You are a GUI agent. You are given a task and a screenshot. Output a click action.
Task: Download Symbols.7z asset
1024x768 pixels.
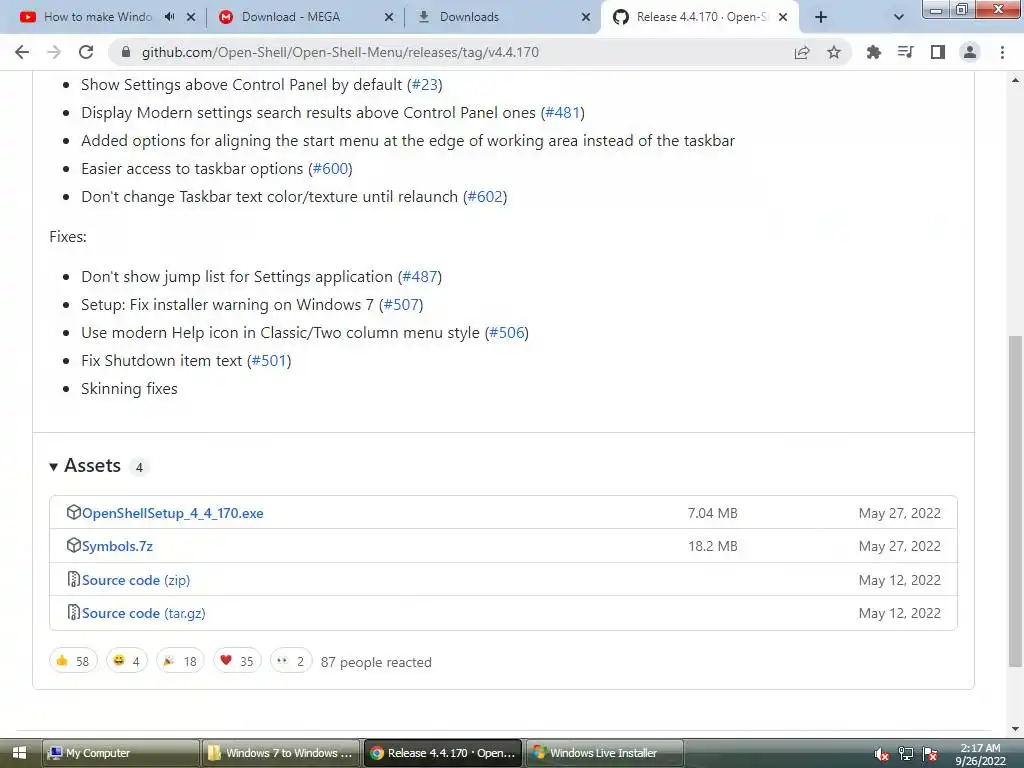tap(117, 547)
